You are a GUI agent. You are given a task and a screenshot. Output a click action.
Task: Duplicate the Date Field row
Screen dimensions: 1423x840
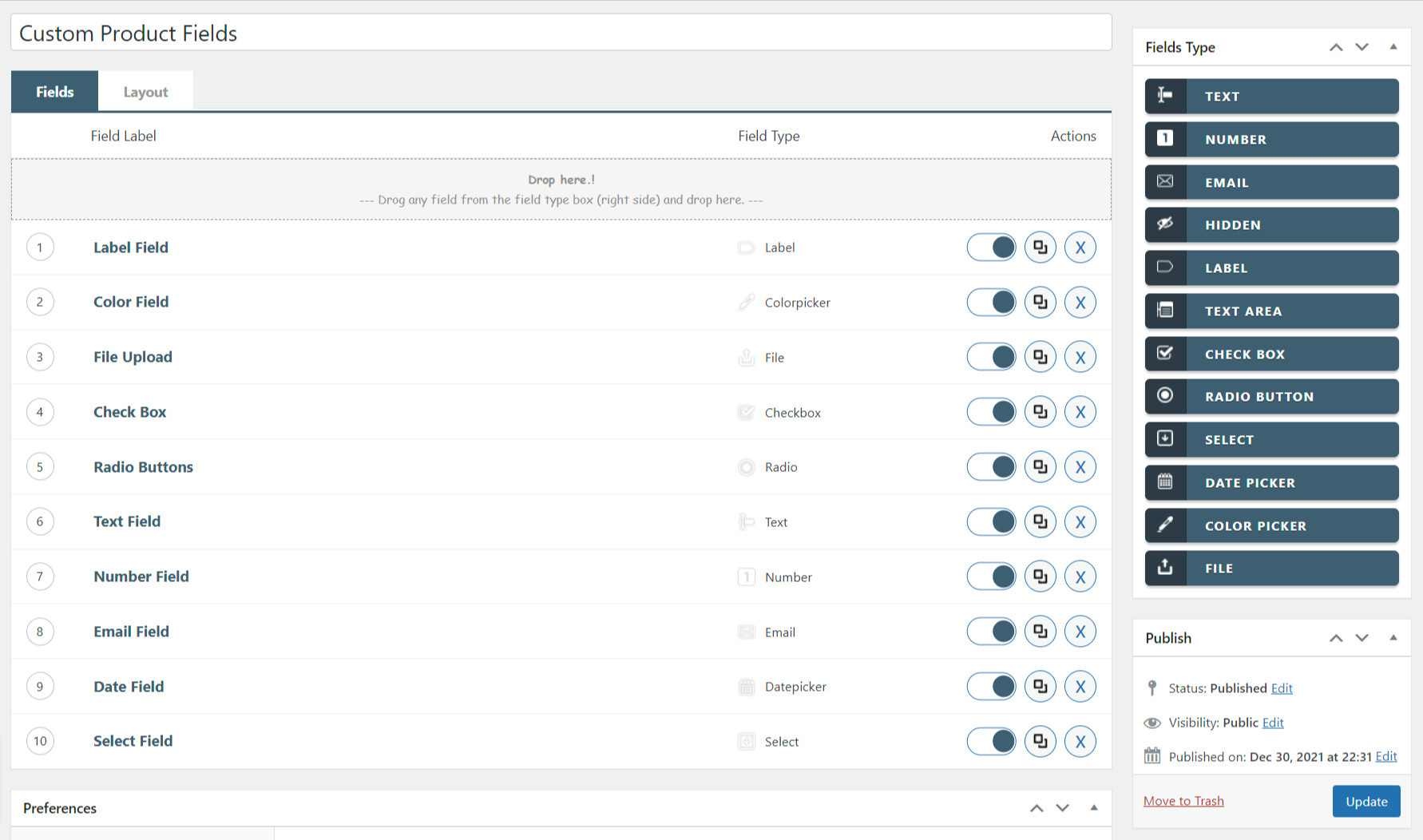coord(1040,687)
